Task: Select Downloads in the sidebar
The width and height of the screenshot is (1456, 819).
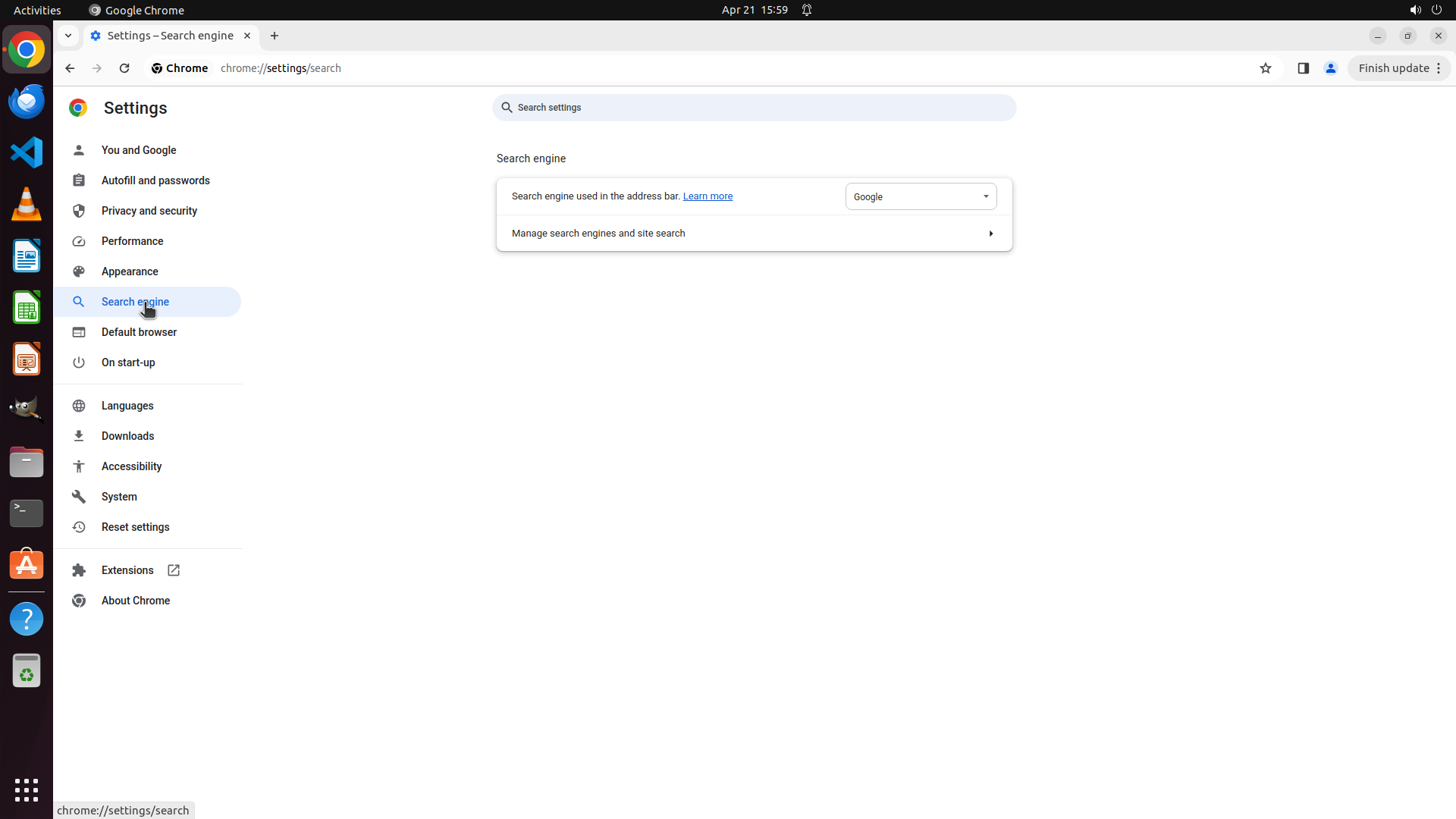Action: tap(127, 436)
